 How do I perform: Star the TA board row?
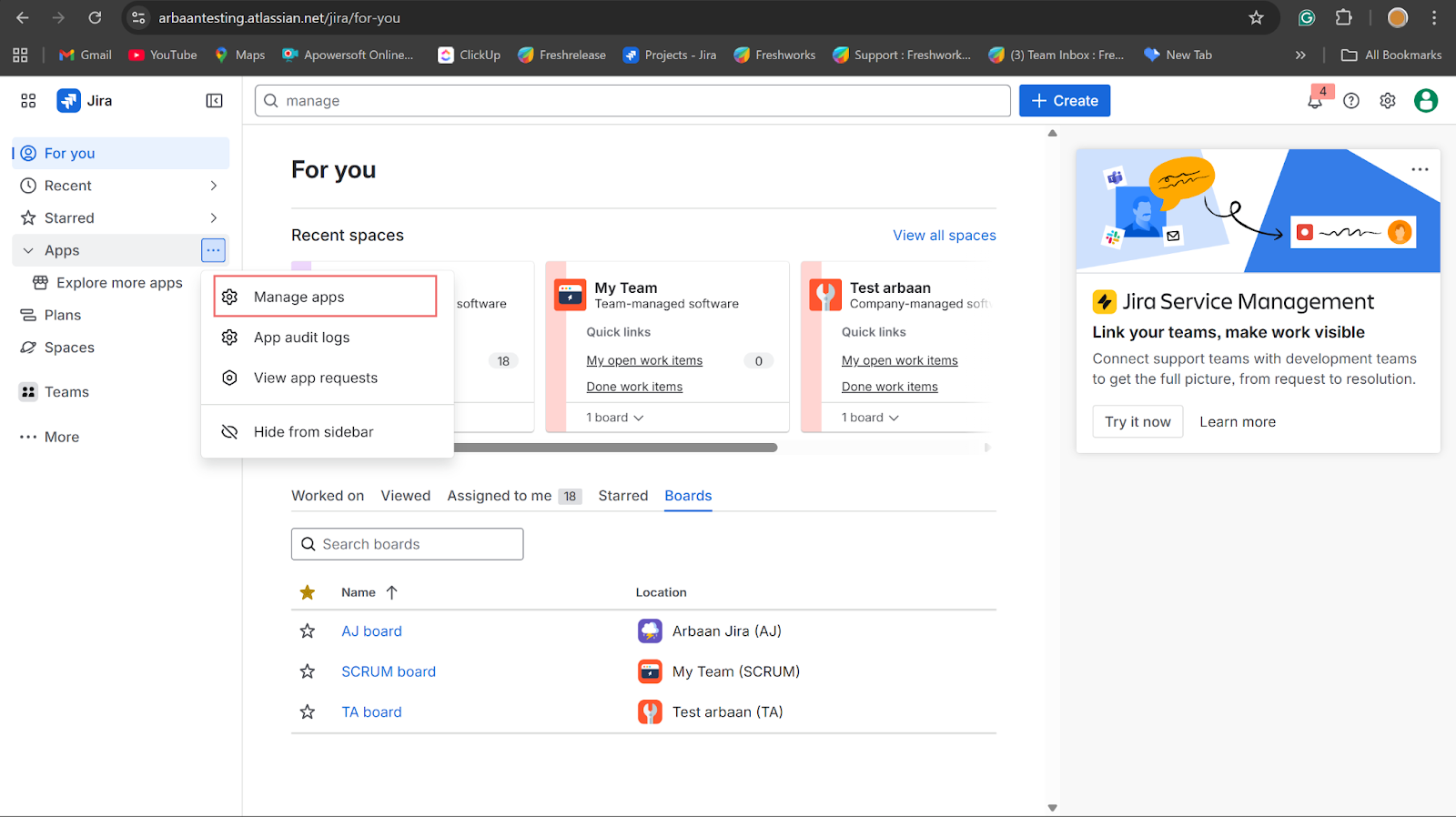pos(308,712)
